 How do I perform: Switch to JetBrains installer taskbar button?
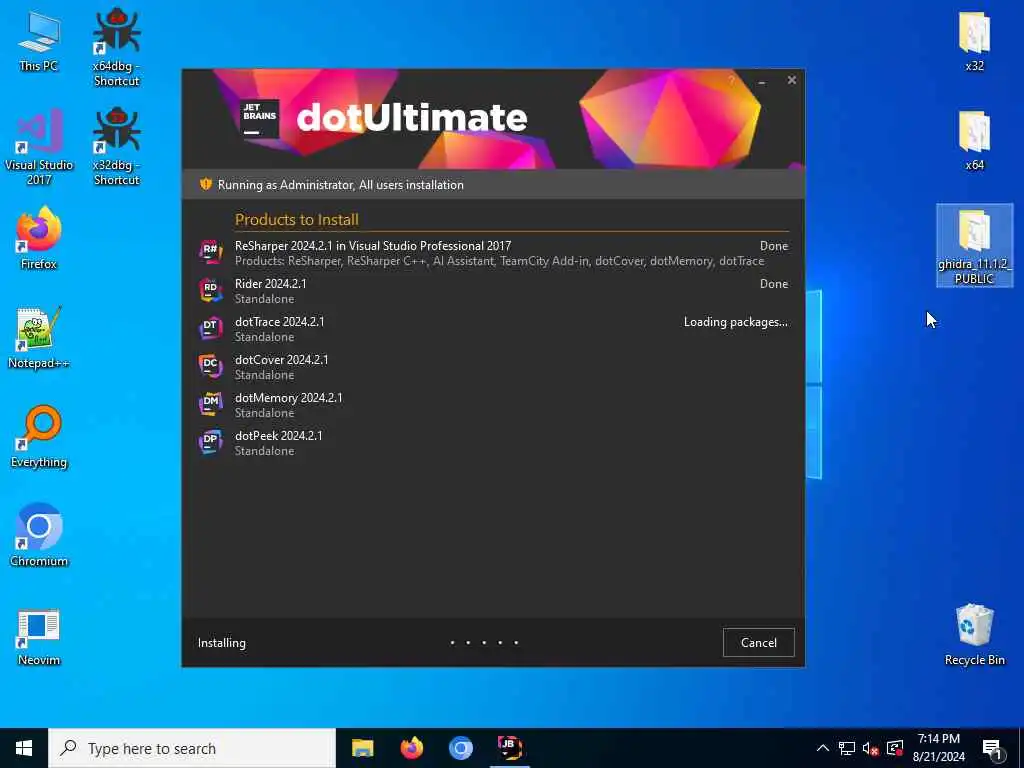(x=509, y=748)
